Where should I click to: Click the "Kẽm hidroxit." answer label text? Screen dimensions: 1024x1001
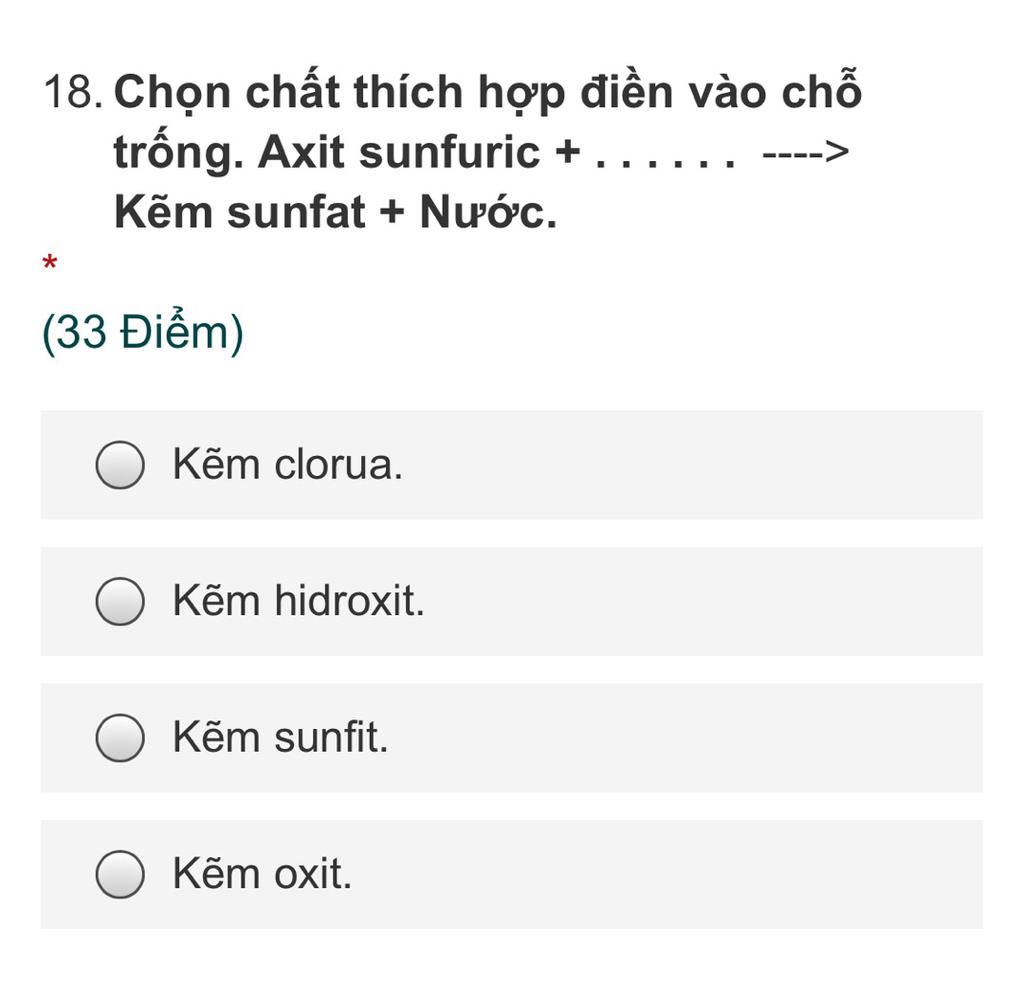[298, 600]
